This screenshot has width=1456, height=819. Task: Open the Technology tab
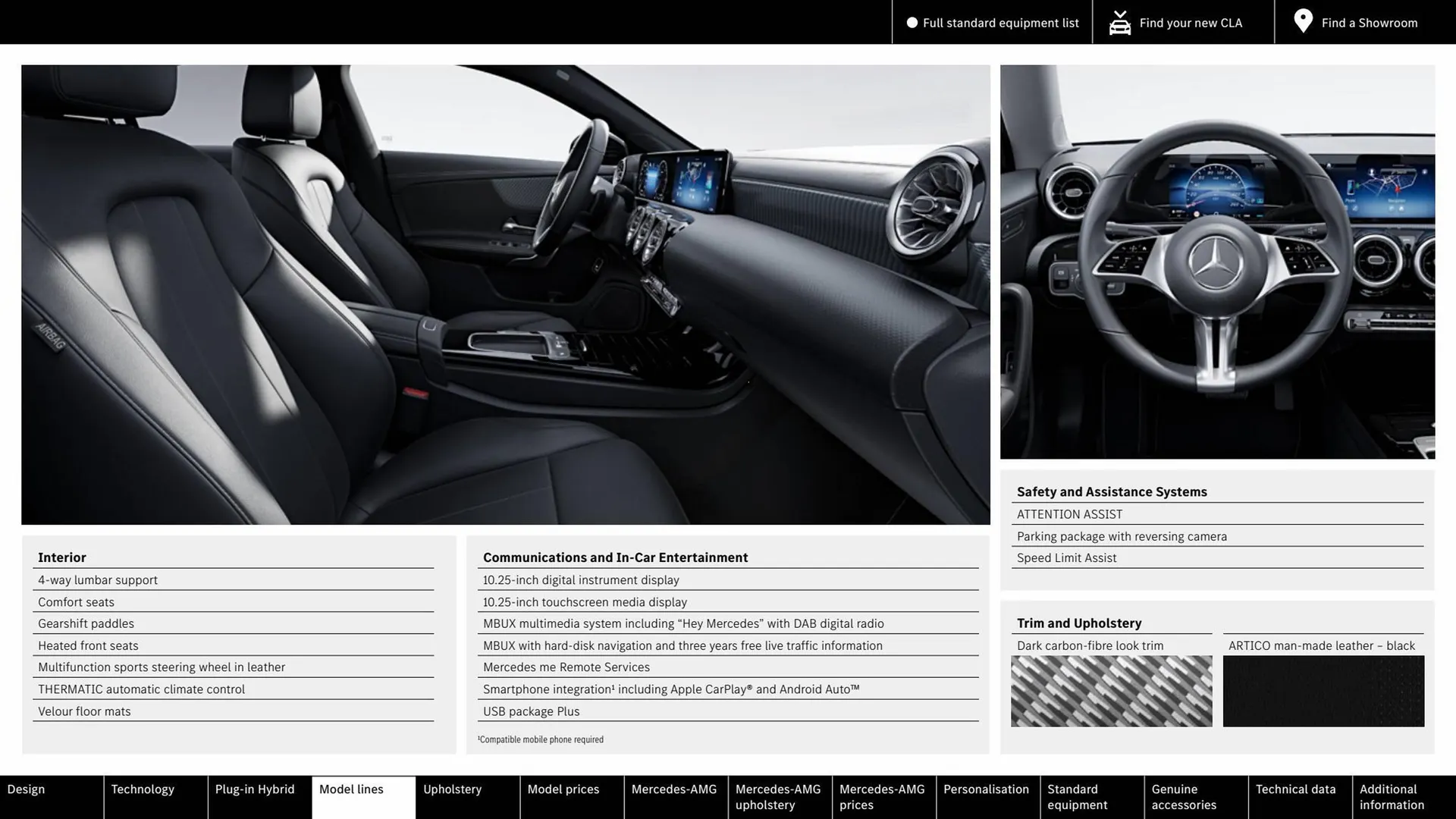pos(143,789)
